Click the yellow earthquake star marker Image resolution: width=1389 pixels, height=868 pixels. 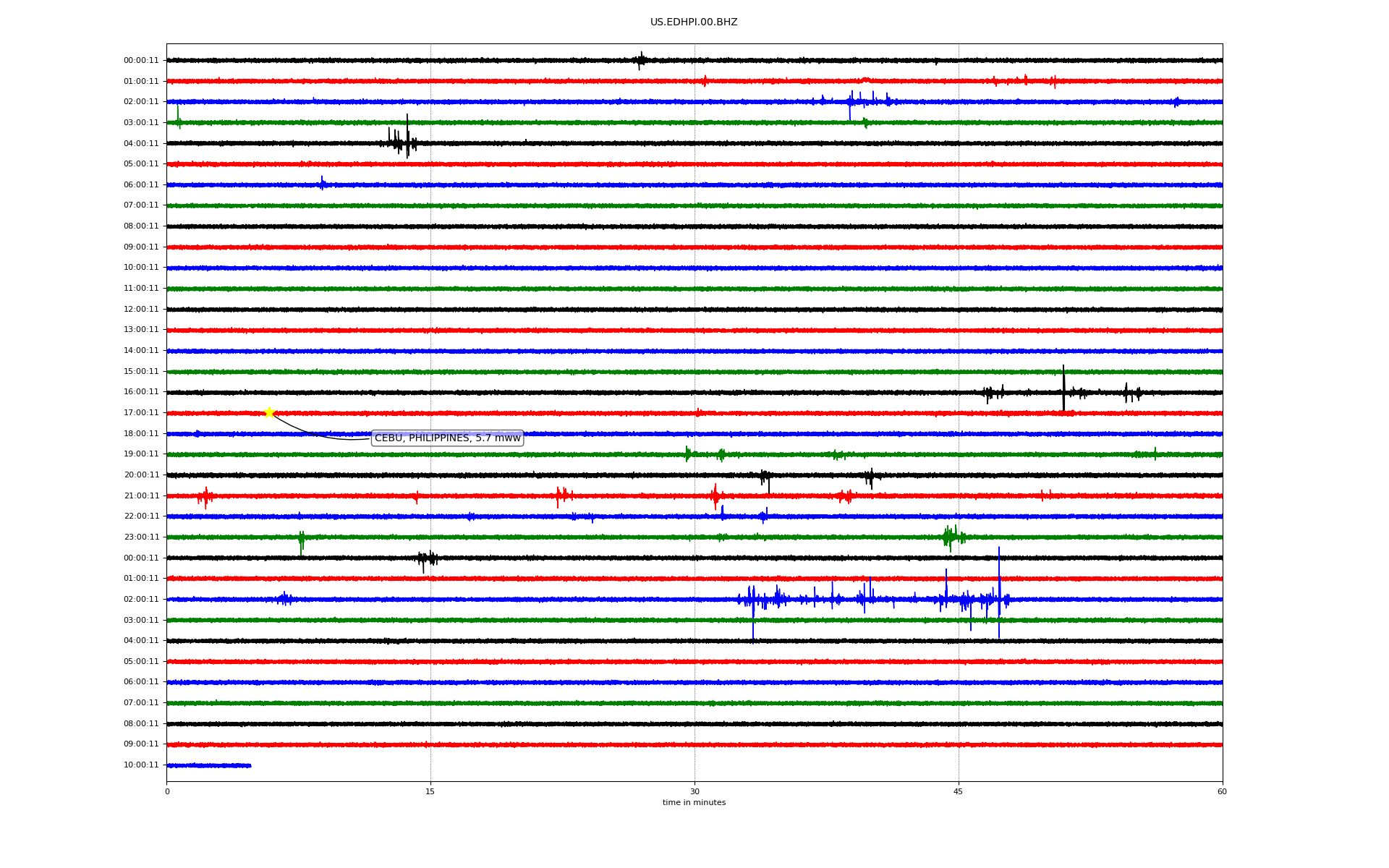coord(269,412)
